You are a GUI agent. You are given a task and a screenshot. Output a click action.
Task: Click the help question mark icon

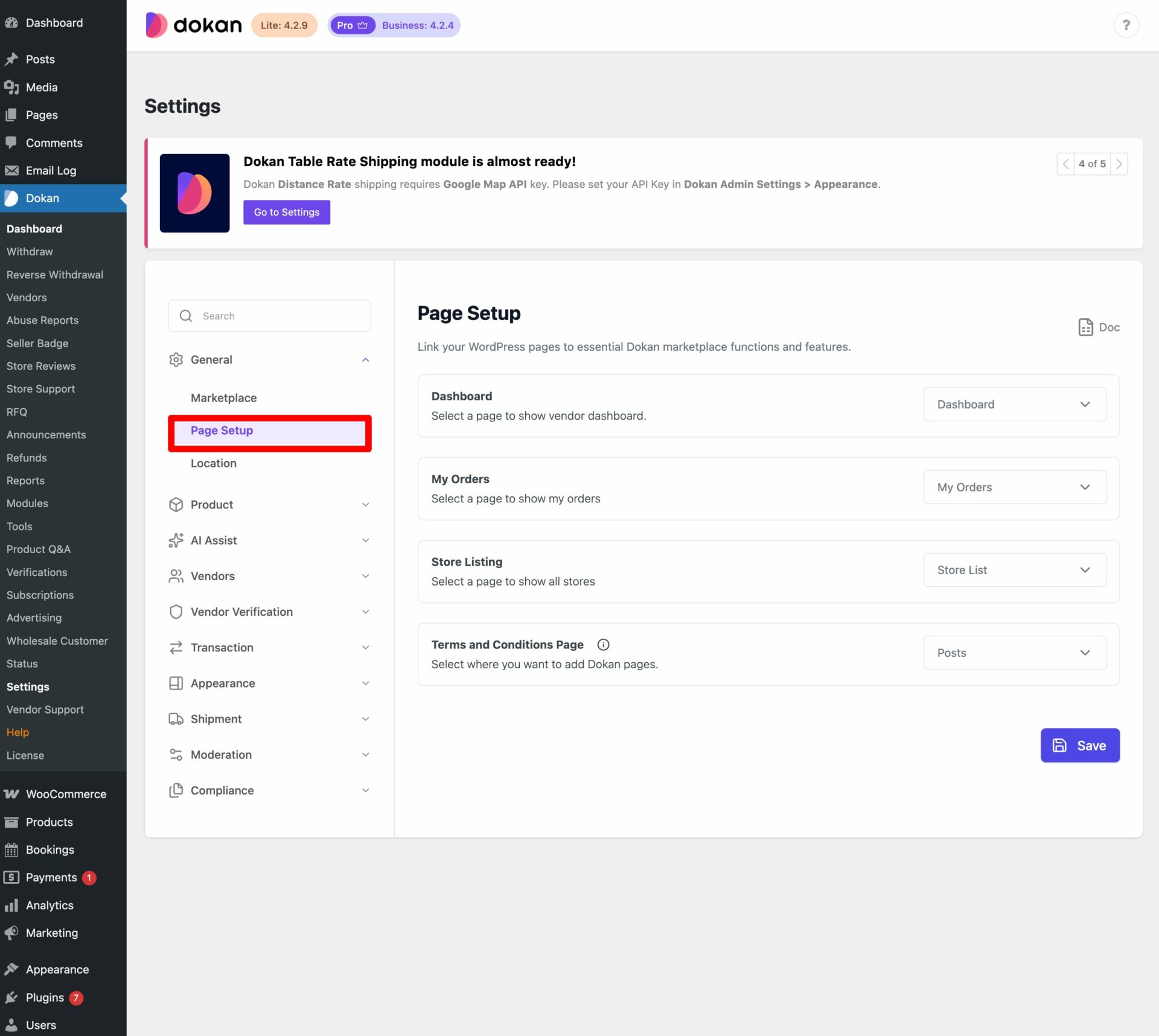tap(1125, 25)
